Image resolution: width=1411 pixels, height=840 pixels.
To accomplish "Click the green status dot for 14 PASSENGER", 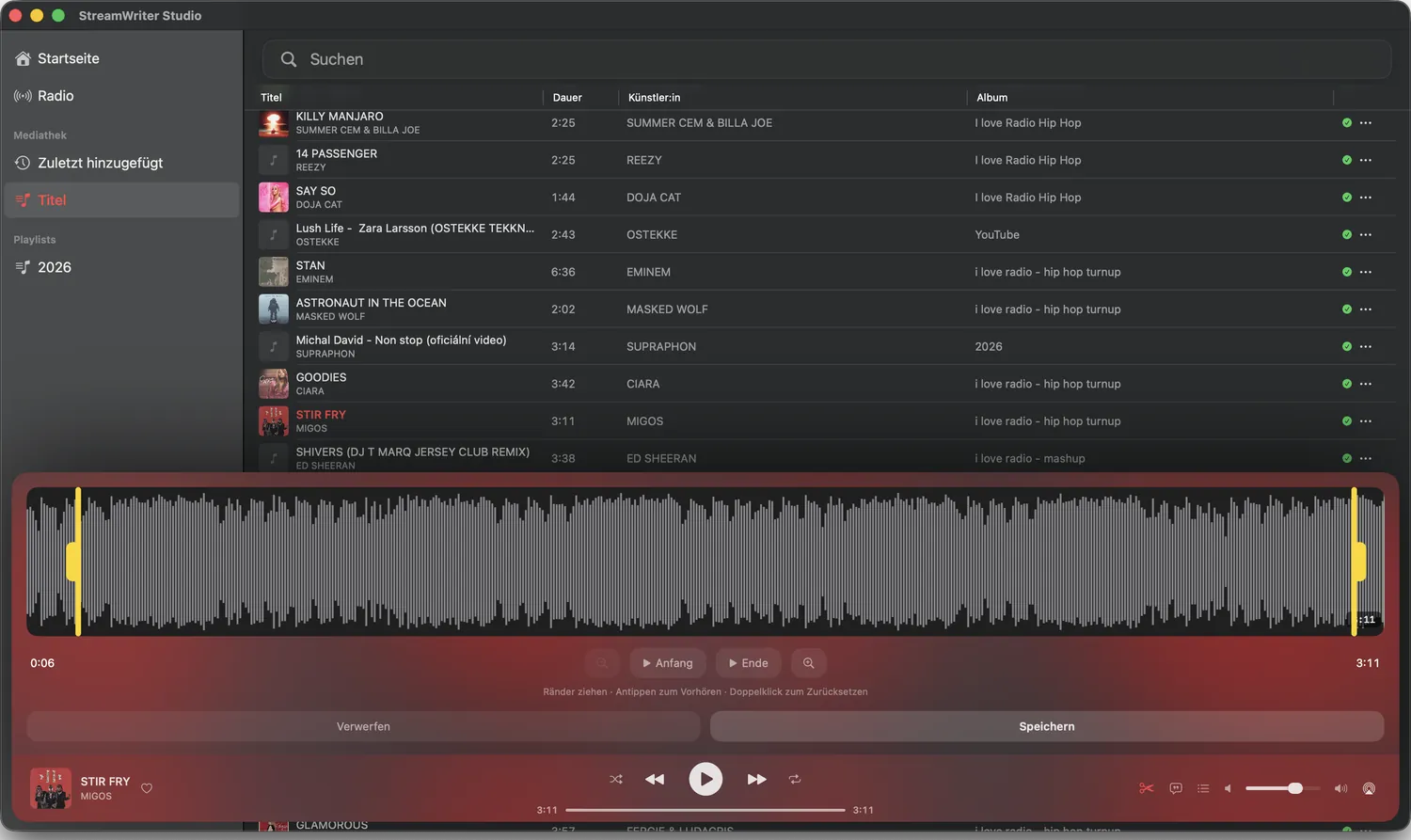I will [1347, 160].
